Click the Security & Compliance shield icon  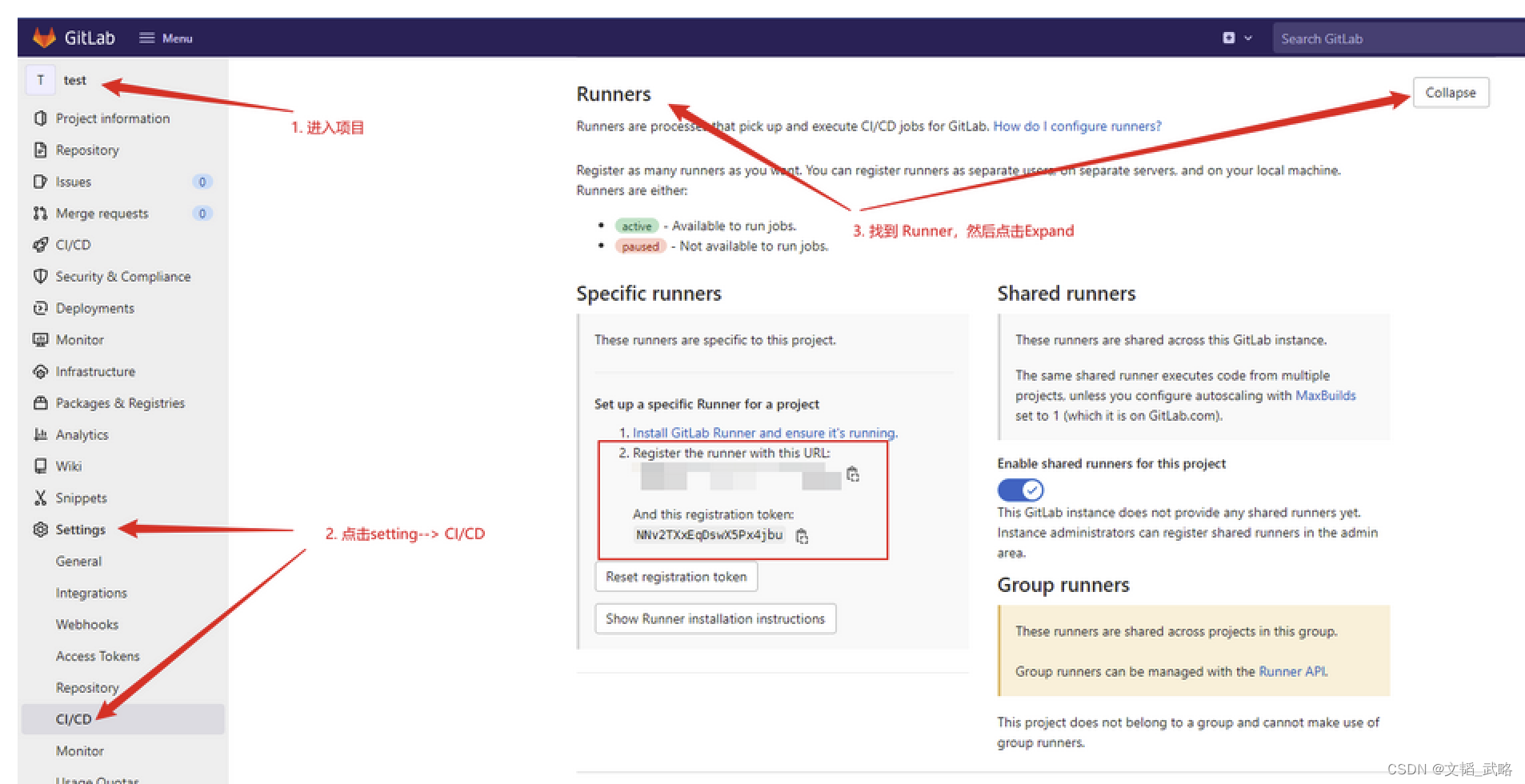(40, 276)
